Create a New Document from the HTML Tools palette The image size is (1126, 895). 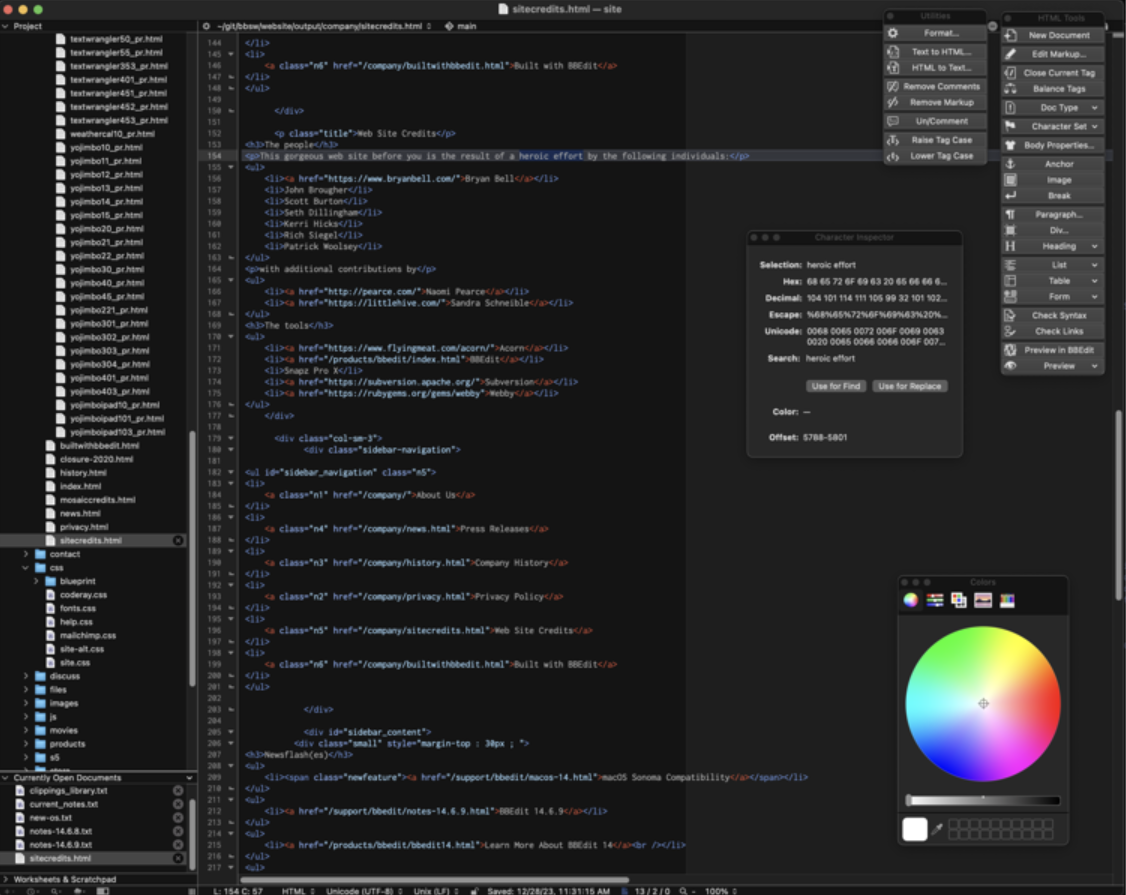click(x=1055, y=35)
